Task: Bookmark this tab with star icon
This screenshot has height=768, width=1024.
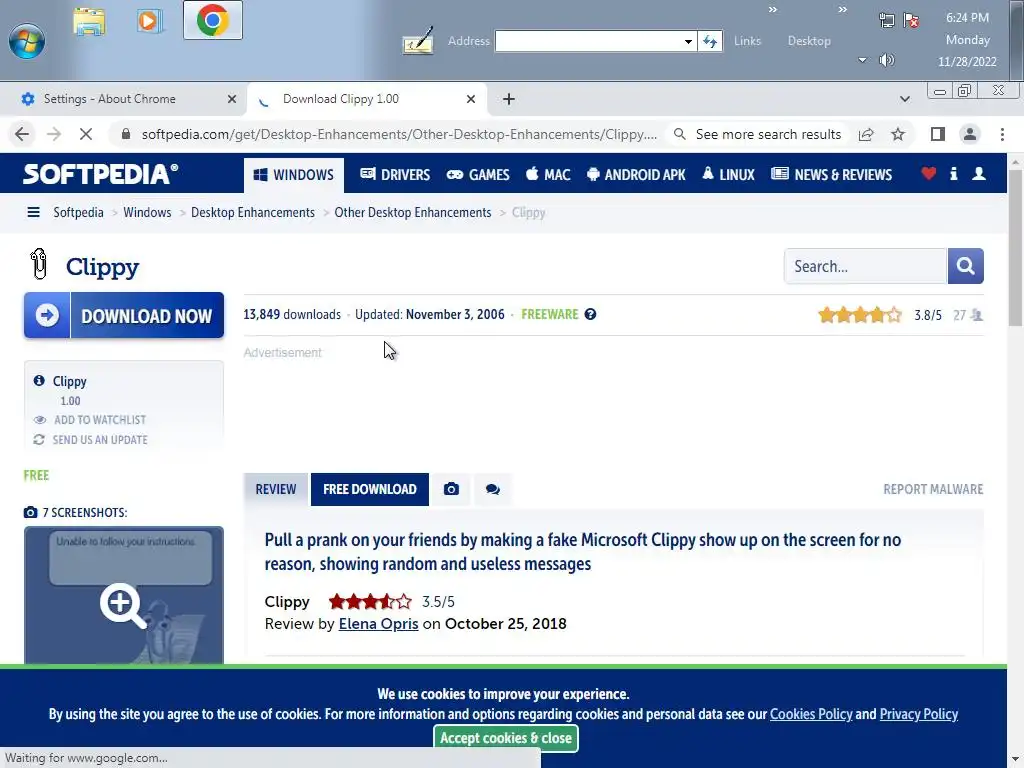Action: coord(898,135)
